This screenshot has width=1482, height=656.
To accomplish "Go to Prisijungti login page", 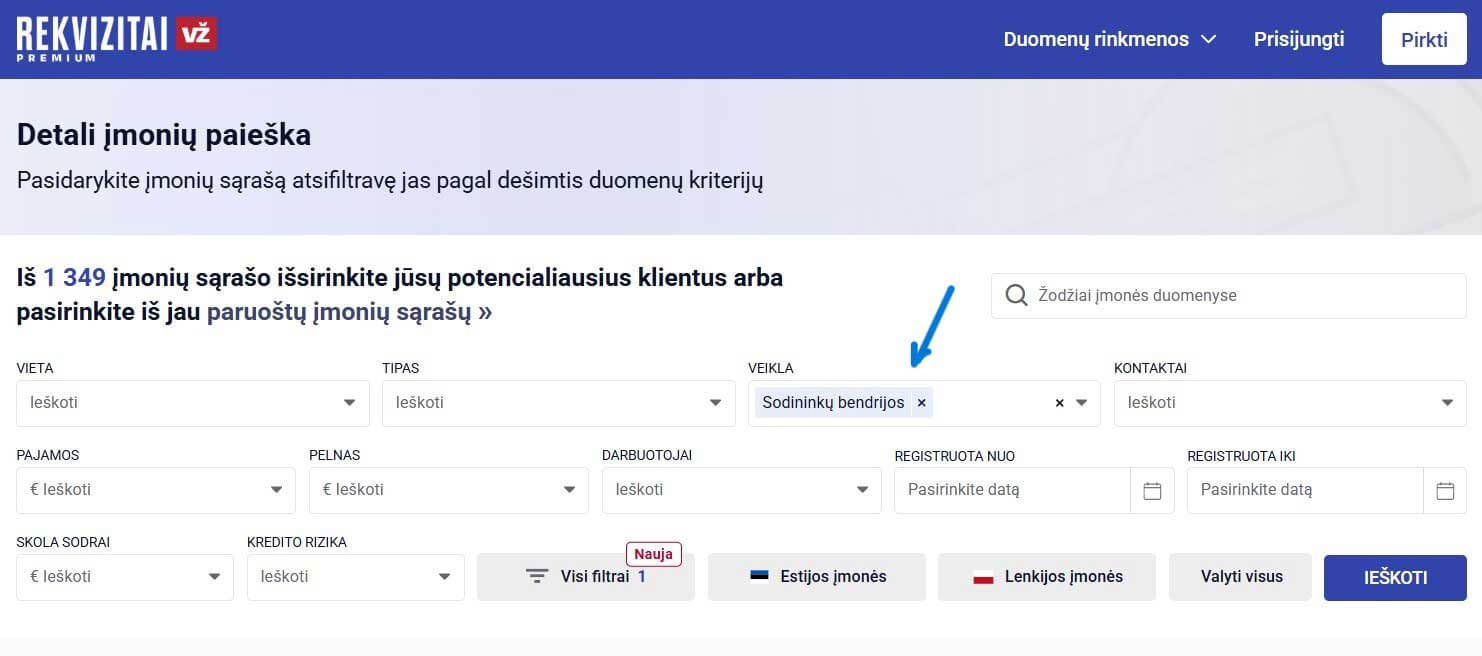I will [1298, 39].
